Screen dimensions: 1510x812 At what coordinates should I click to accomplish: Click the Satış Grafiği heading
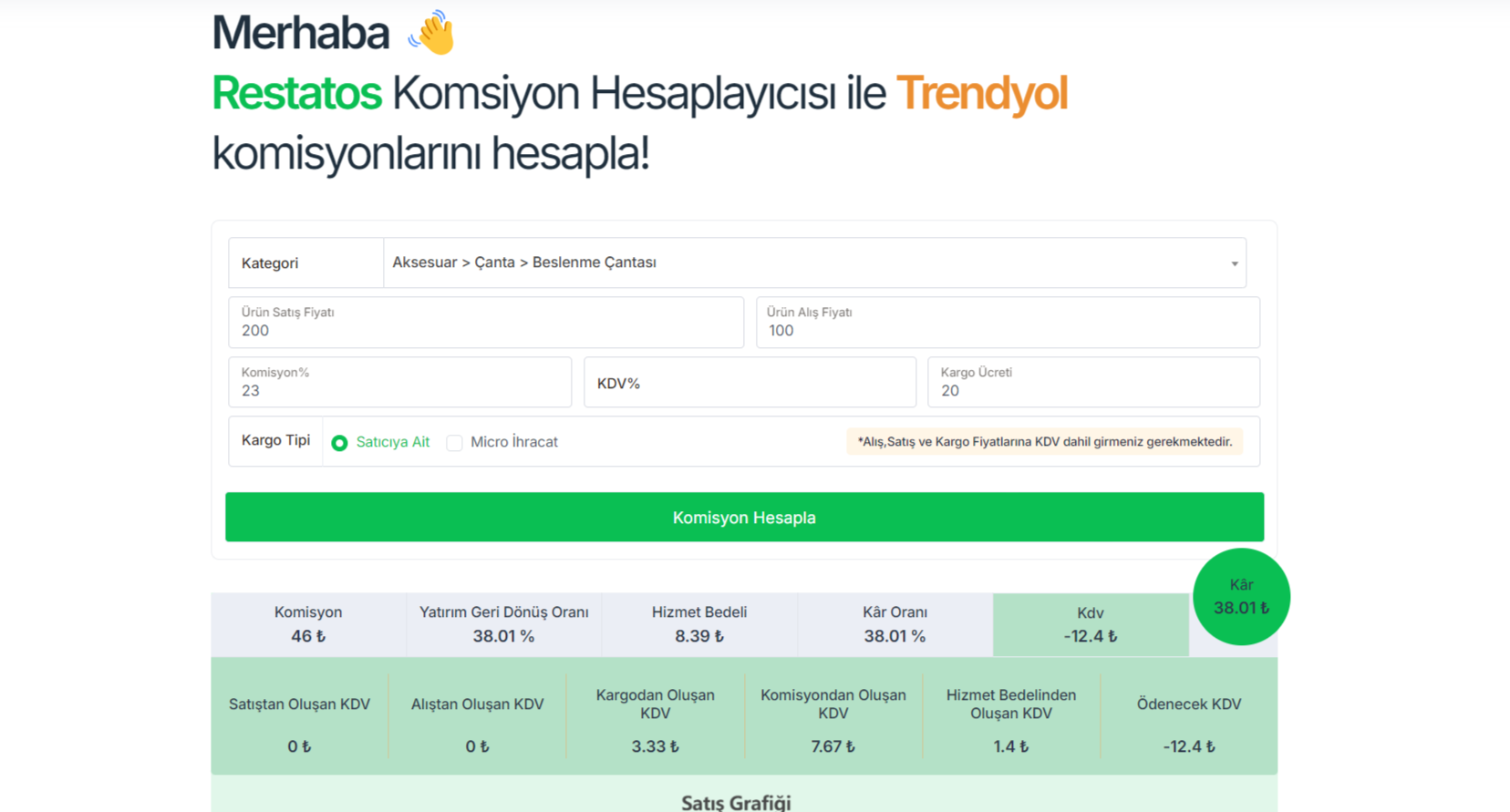[x=736, y=802]
